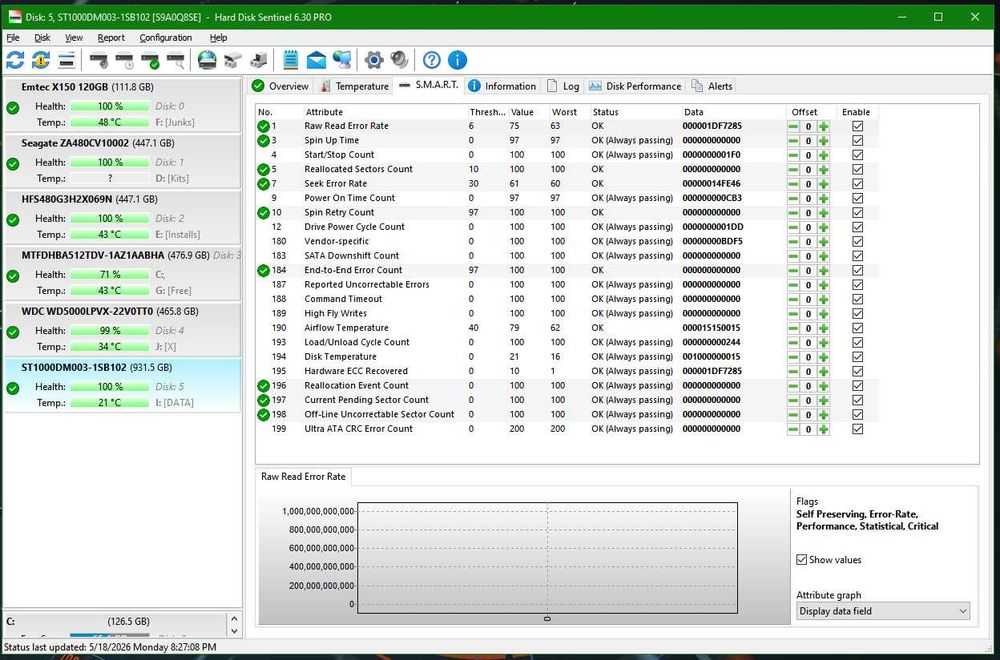Select the HFS480G3H2X069N disk

[x=122, y=218]
